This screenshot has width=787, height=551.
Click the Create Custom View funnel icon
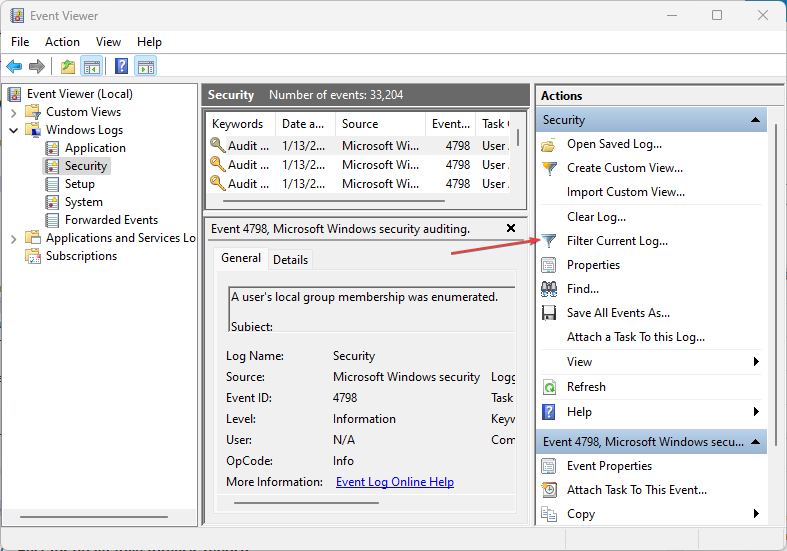550,168
